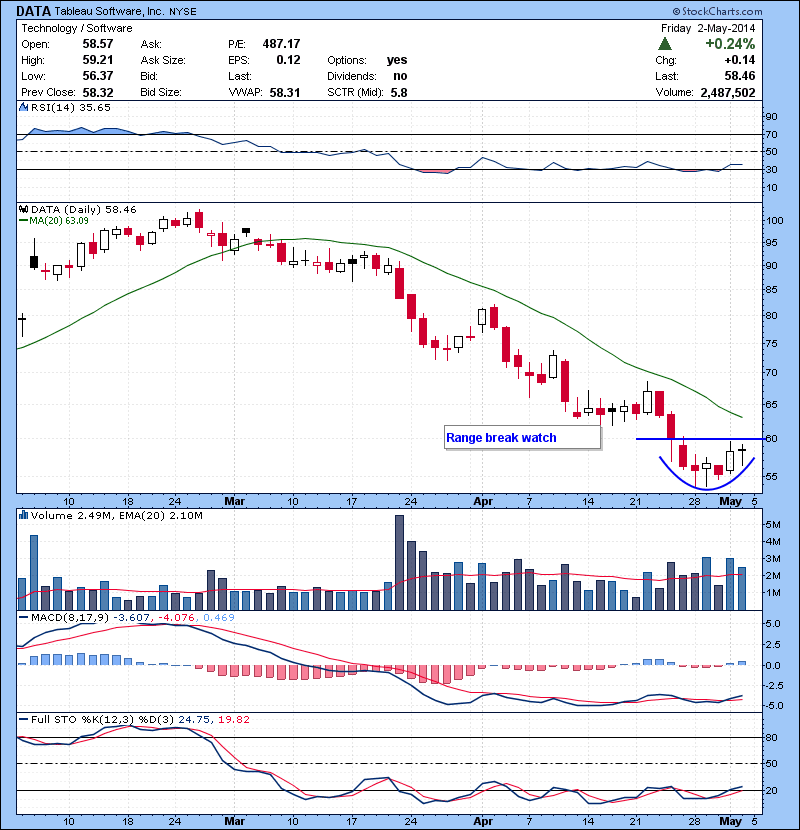The width and height of the screenshot is (800, 830).
Task: Click the Chg value +0.14
Action: (x=740, y=60)
